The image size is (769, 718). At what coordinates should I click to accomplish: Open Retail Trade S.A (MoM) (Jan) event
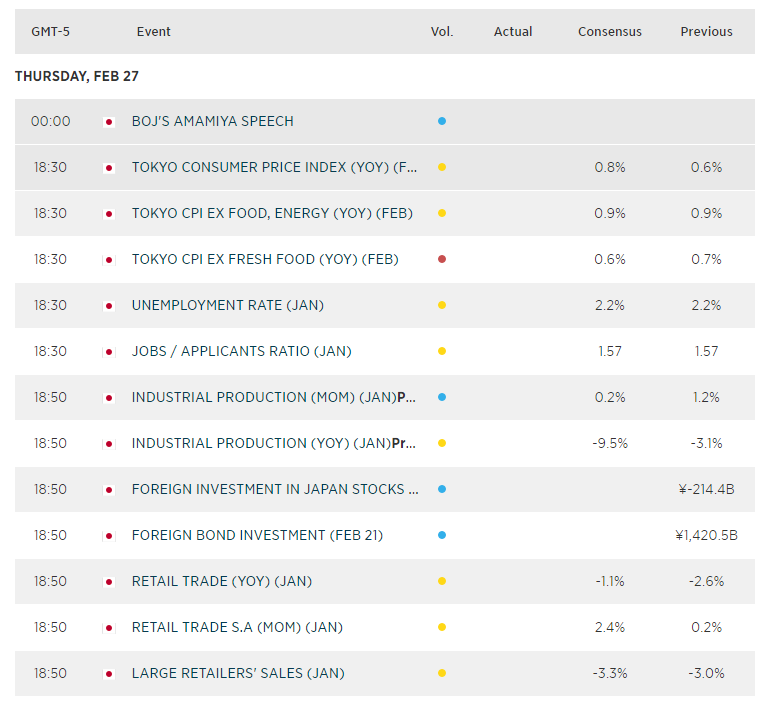point(237,627)
